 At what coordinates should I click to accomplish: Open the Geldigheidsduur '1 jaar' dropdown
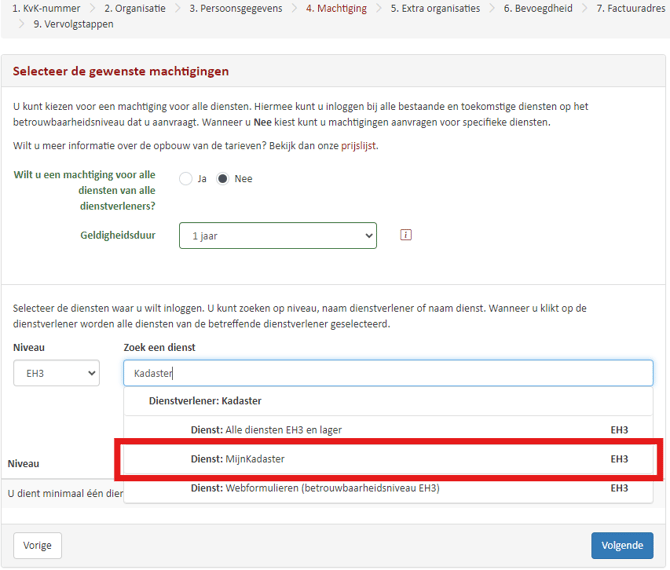pyautogui.click(x=278, y=235)
